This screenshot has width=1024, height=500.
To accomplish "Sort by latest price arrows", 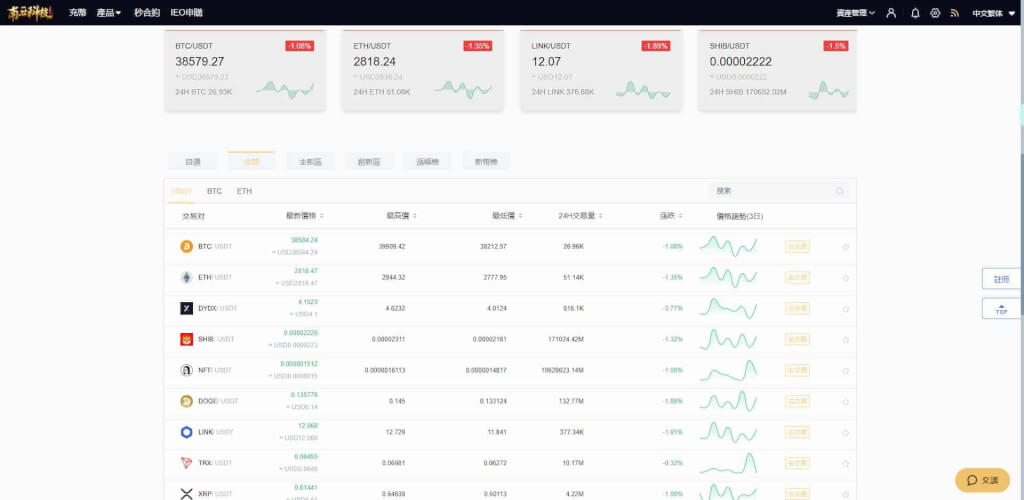I will (x=322, y=216).
